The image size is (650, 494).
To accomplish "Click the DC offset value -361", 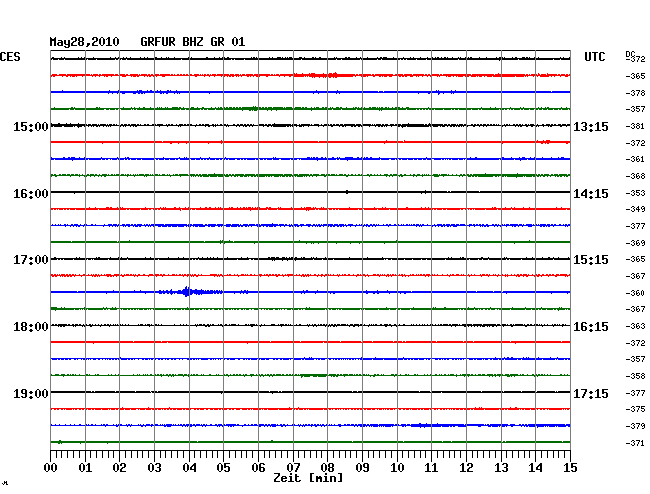I will [x=635, y=159].
